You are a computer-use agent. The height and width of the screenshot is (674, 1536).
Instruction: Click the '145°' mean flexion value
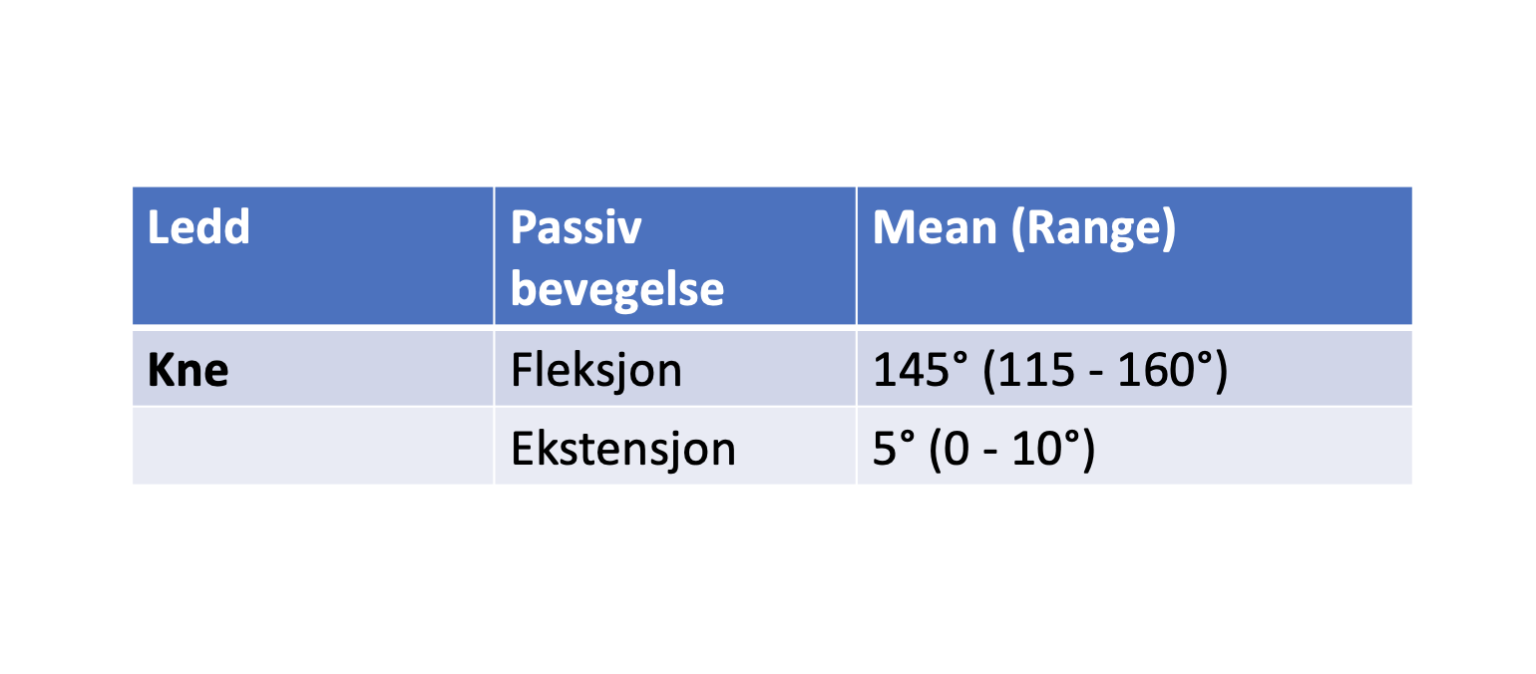point(922,371)
